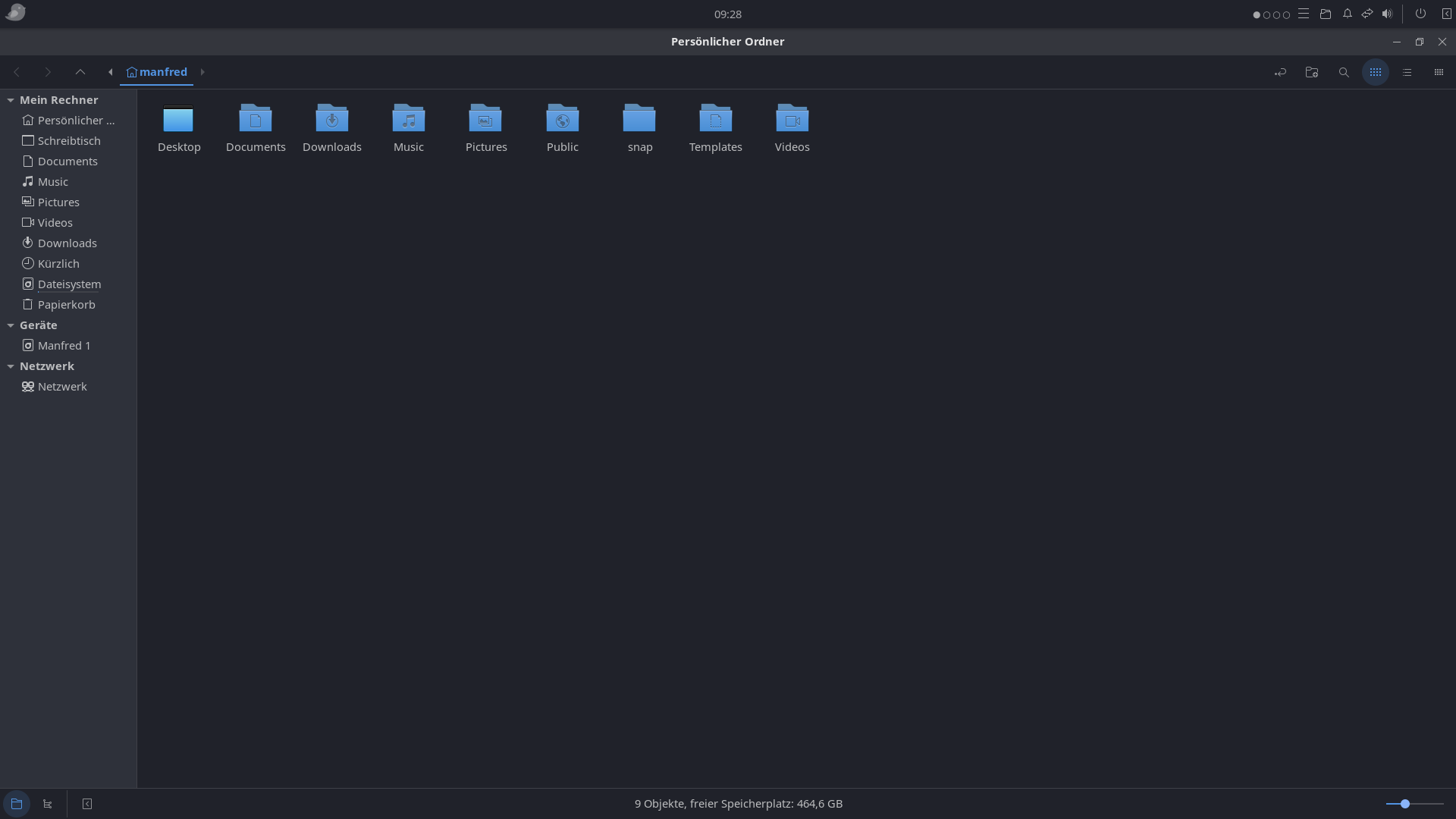
Task: Open Papierkorb in the sidebar
Action: pyautogui.click(x=66, y=305)
